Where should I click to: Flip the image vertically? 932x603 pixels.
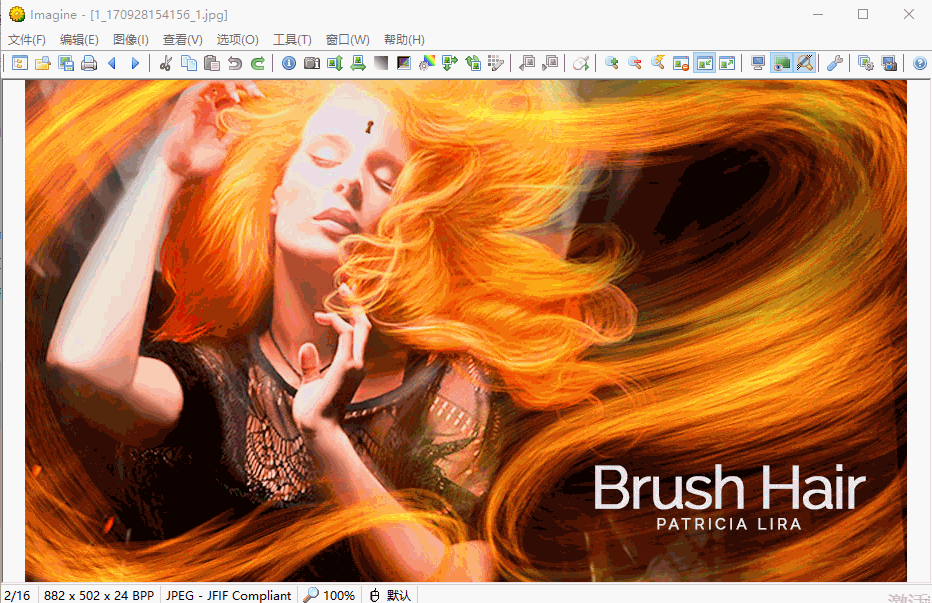coord(335,63)
